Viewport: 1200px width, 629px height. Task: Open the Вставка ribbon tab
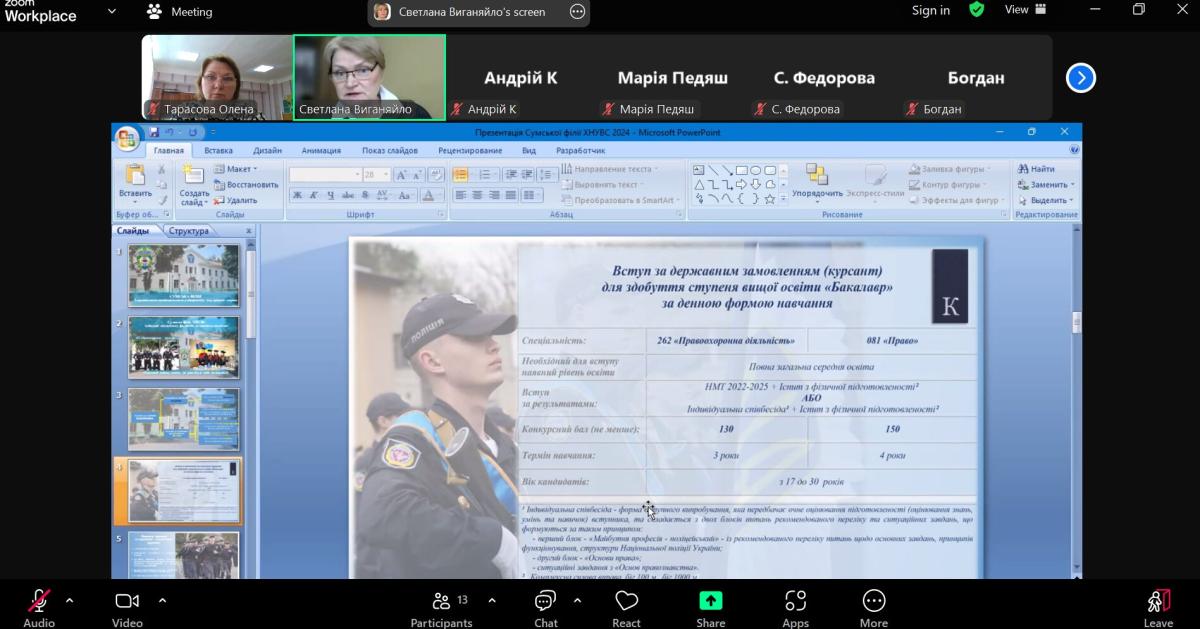218,150
